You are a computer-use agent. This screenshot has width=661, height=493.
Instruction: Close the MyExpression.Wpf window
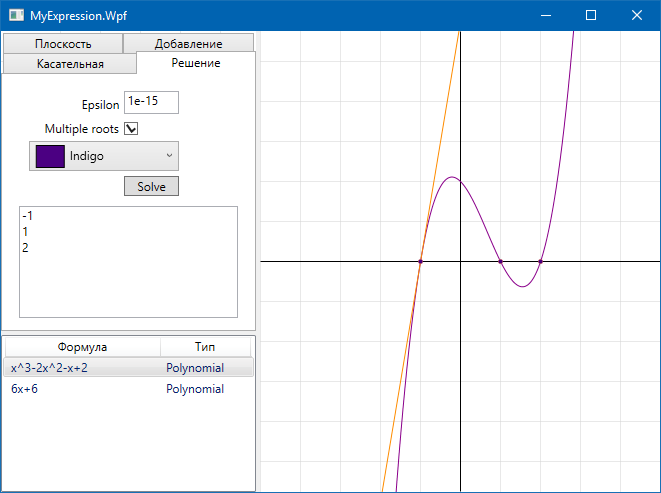point(637,16)
